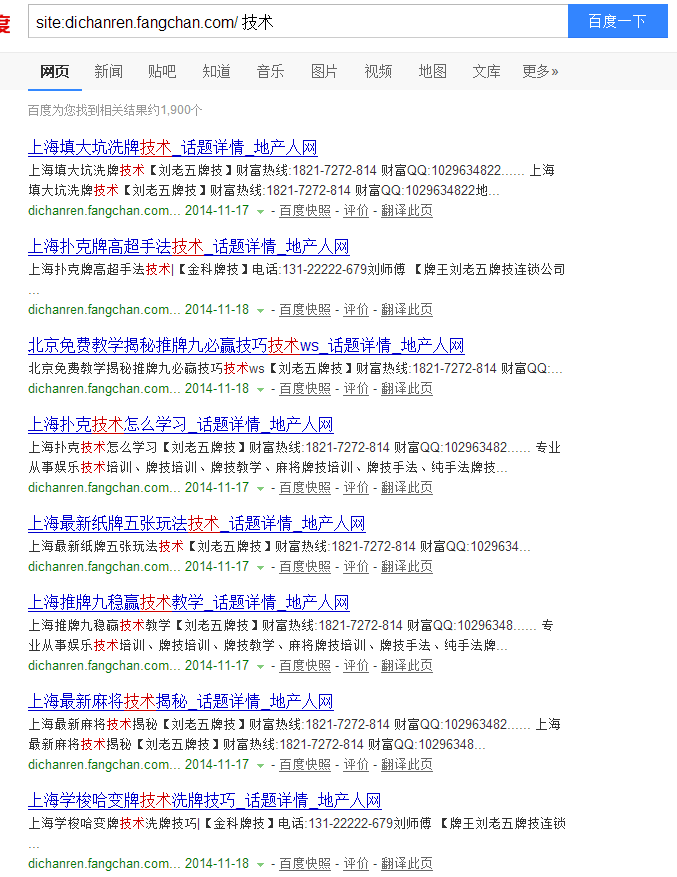The height and width of the screenshot is (877, 677).
Task: Click 评价 under 上海学梭哈变牌技术 result
Action: 356,864
